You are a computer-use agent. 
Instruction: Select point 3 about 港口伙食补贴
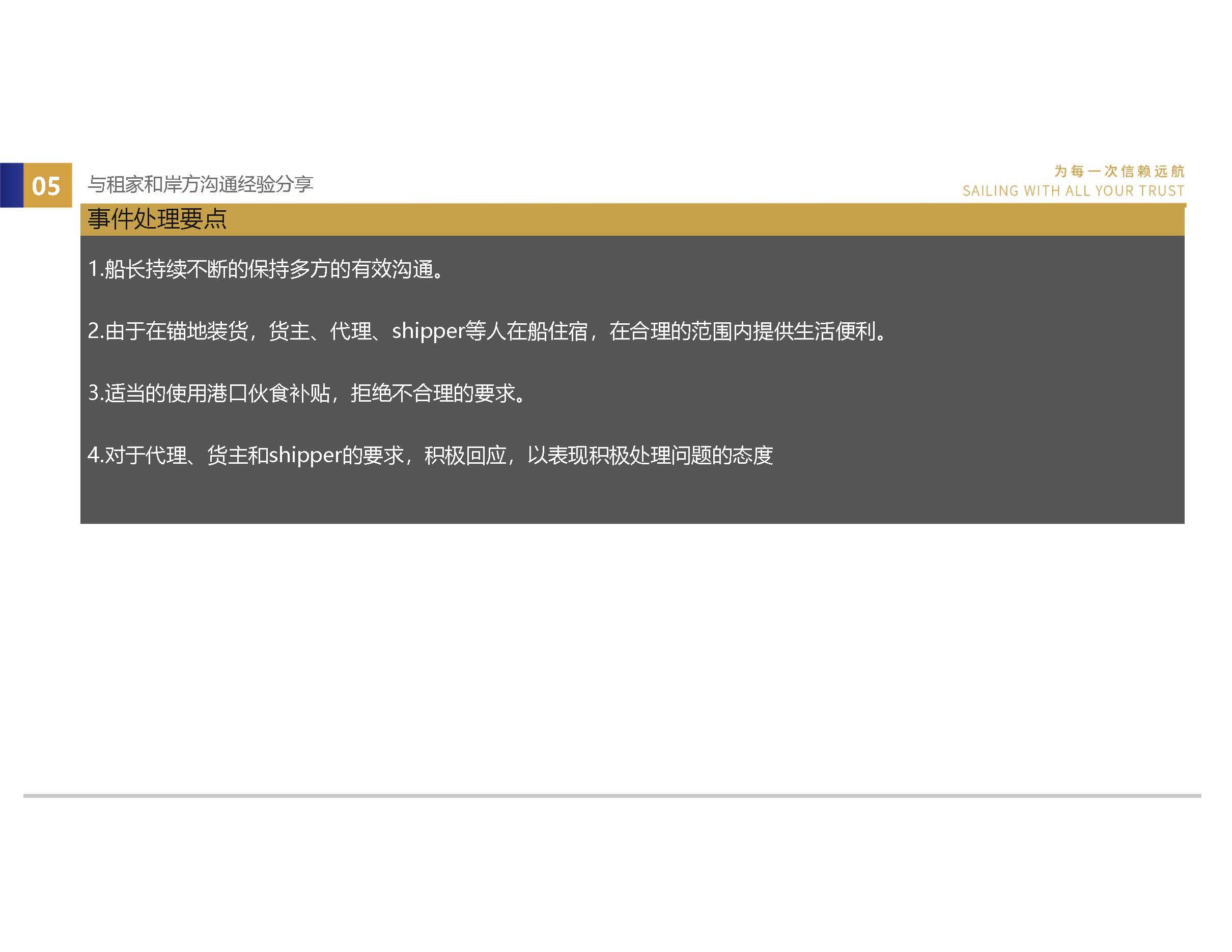coord(306,393)
